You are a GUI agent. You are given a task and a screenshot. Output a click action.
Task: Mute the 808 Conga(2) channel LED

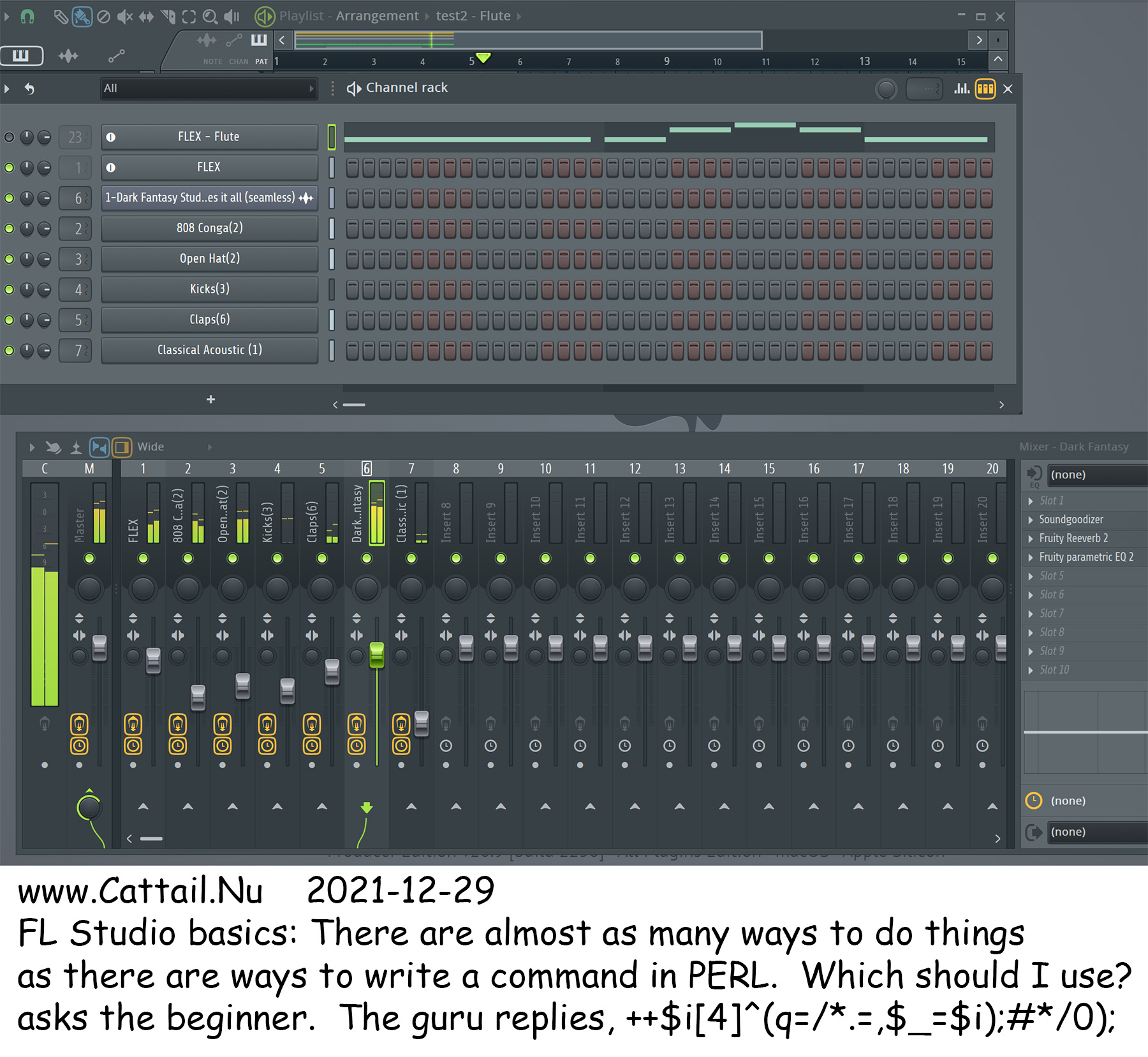pos(9,228)
